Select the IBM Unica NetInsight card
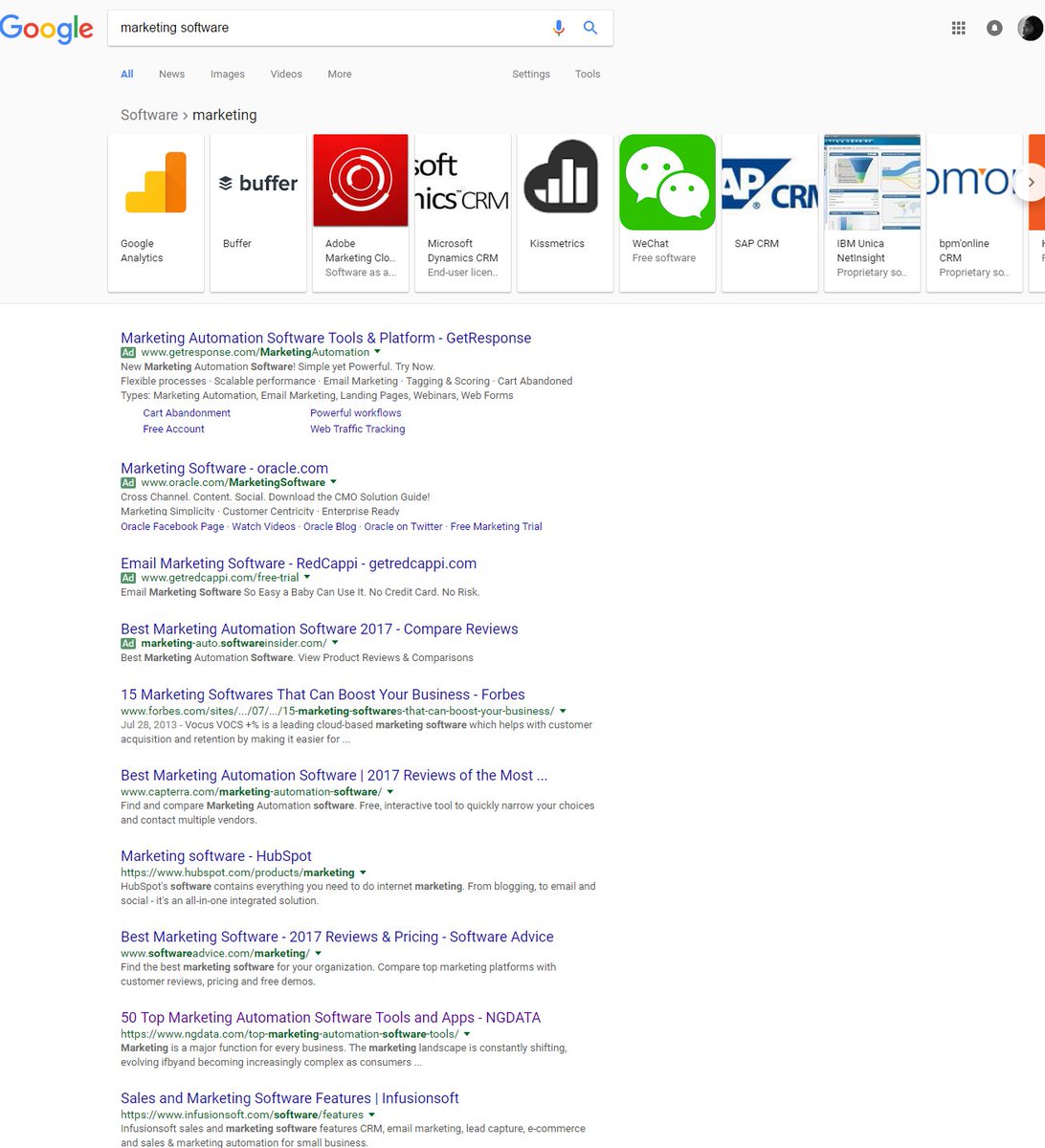 click(873, 212)
